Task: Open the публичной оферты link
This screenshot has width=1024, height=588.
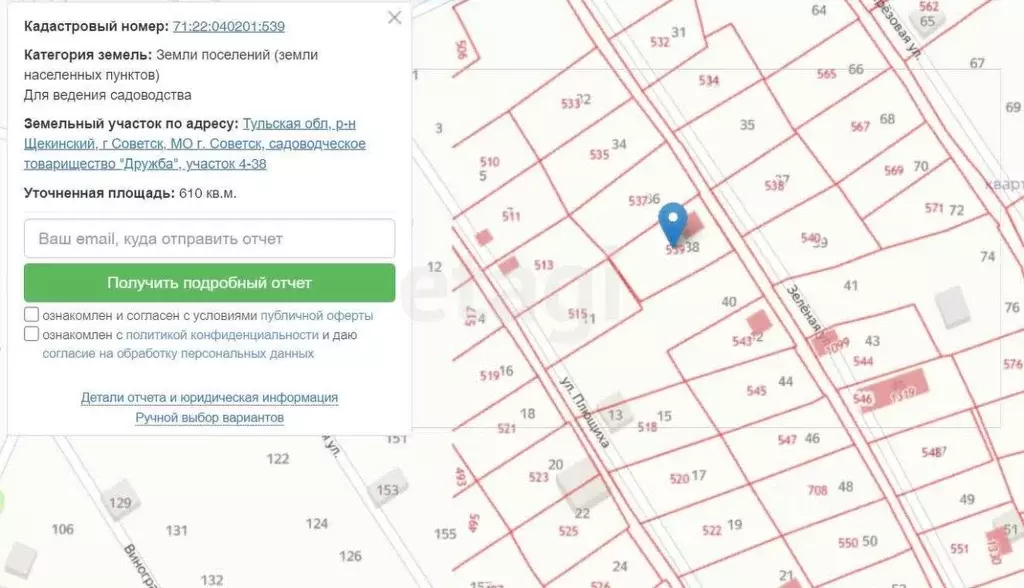Action: point(317,316)
